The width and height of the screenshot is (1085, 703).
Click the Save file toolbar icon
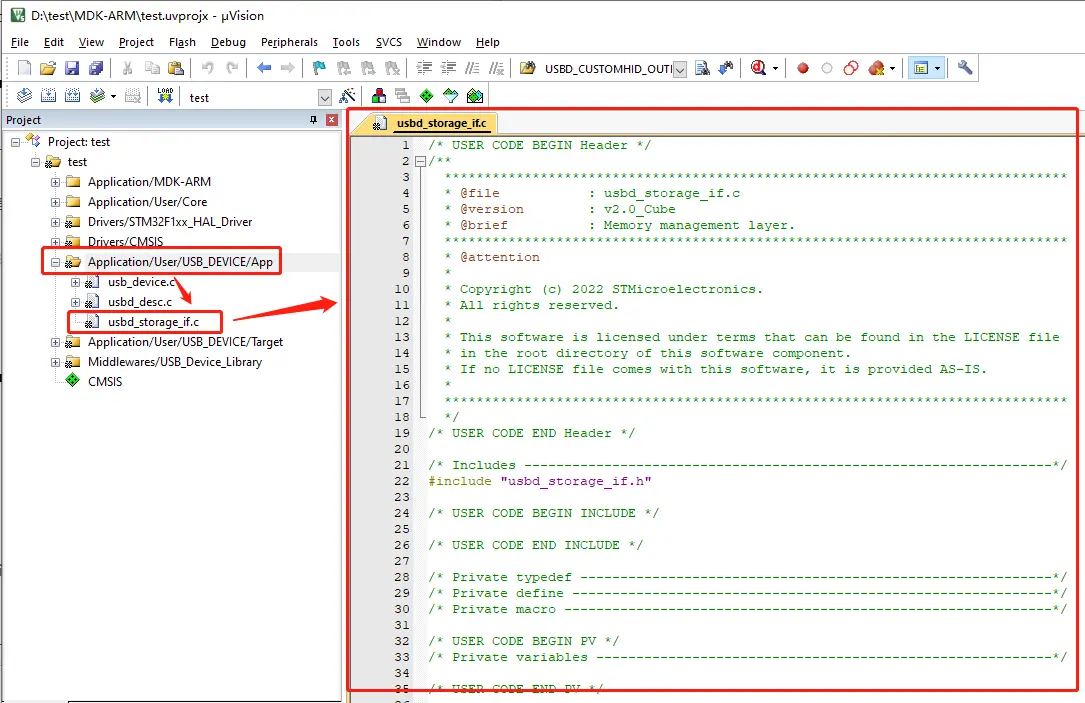click(x=72, y=68)
